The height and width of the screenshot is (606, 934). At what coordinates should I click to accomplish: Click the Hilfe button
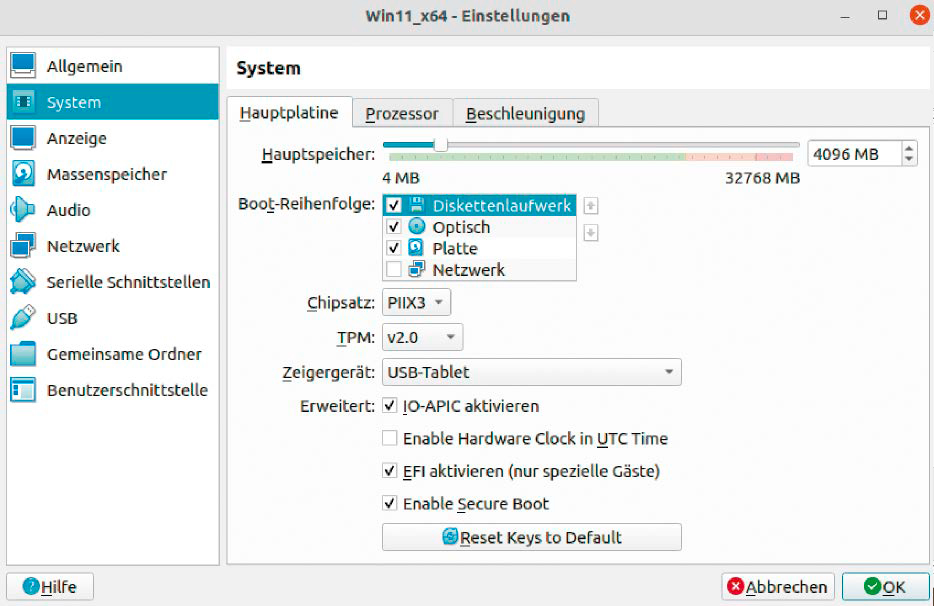tap(50, 587)
